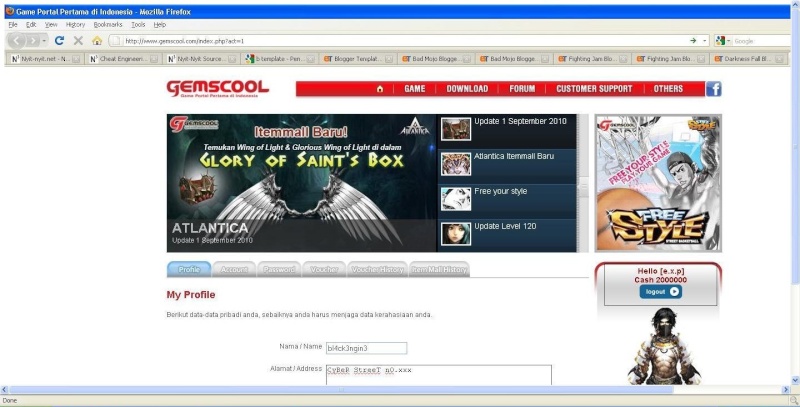Click the Alamat / Address text area
The image size is (800, 407).
click(x=439, y=375)
